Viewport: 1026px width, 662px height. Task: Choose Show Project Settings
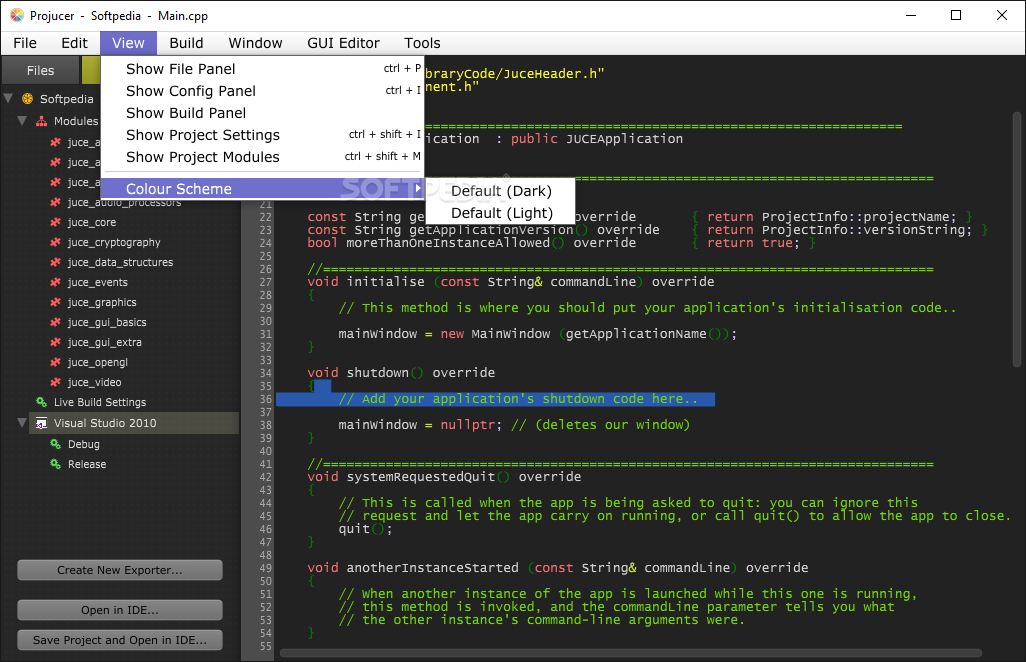click(263, 135)
